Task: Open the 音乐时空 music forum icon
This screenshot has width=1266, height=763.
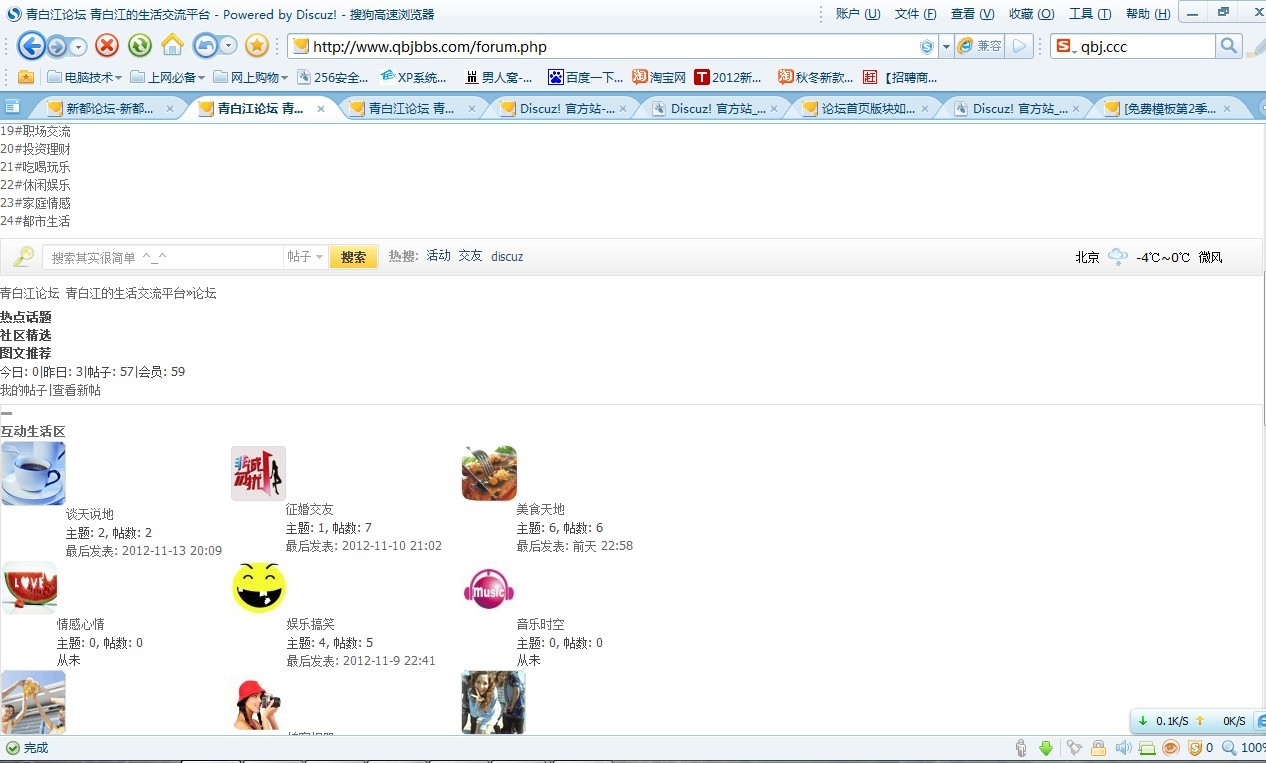Action: (489, 589)
